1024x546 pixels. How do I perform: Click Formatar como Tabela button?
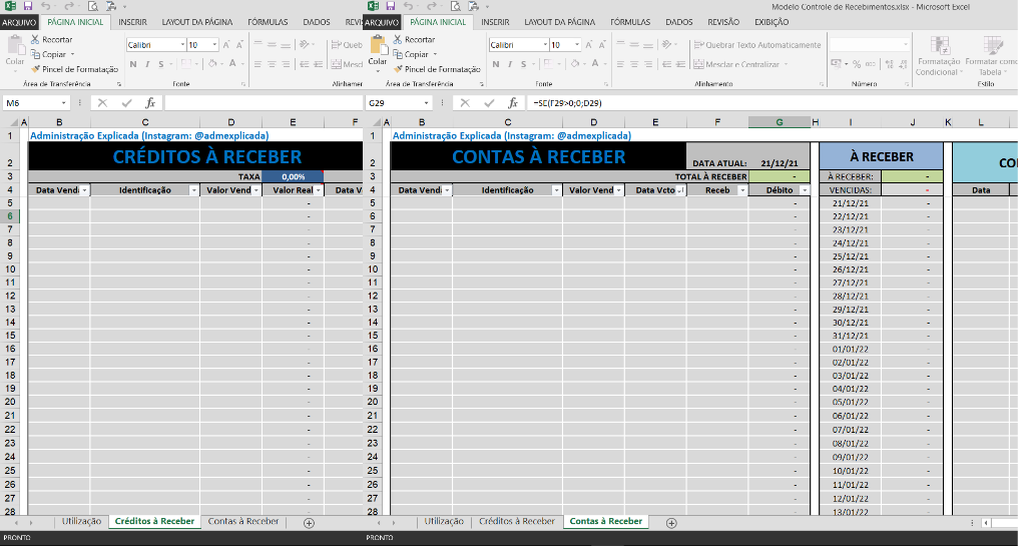tap(991, 56)
